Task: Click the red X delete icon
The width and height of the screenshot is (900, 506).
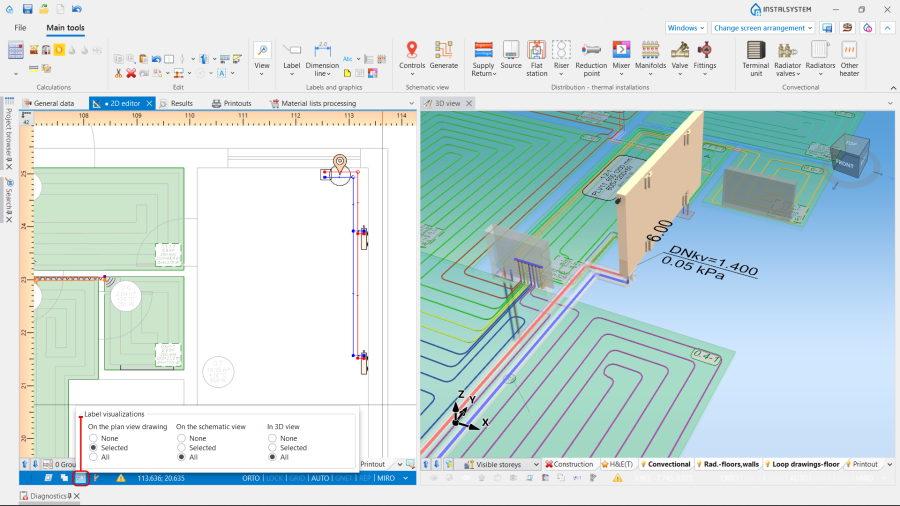Action: point(131,73)
